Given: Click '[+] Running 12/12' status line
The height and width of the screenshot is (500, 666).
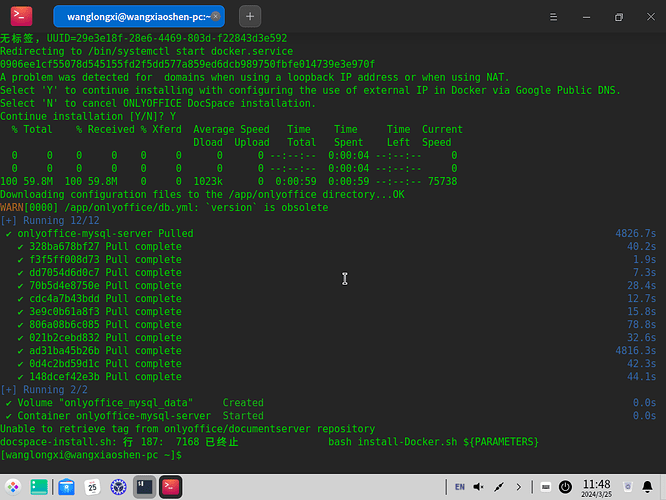Looking at the screenshot, I should (50, 220).
